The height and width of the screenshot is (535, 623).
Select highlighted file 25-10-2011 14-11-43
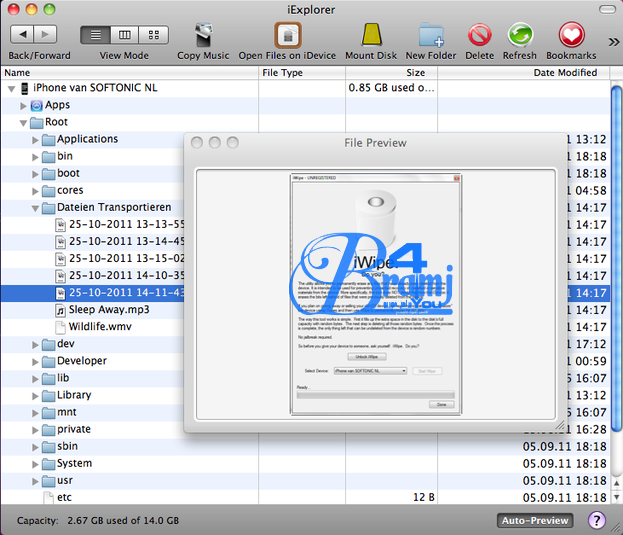[126, 293]
